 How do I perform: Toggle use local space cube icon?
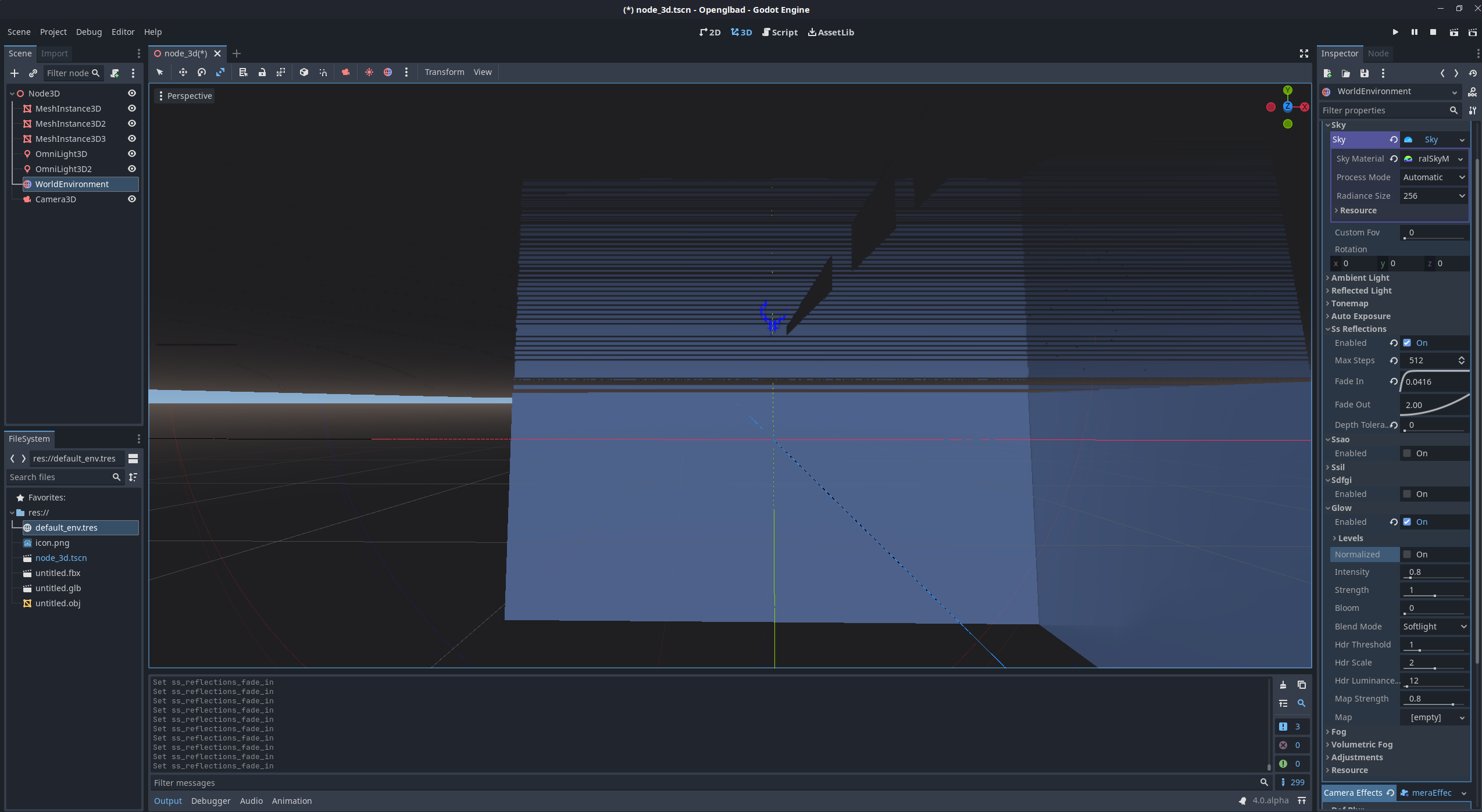point(303,72)
